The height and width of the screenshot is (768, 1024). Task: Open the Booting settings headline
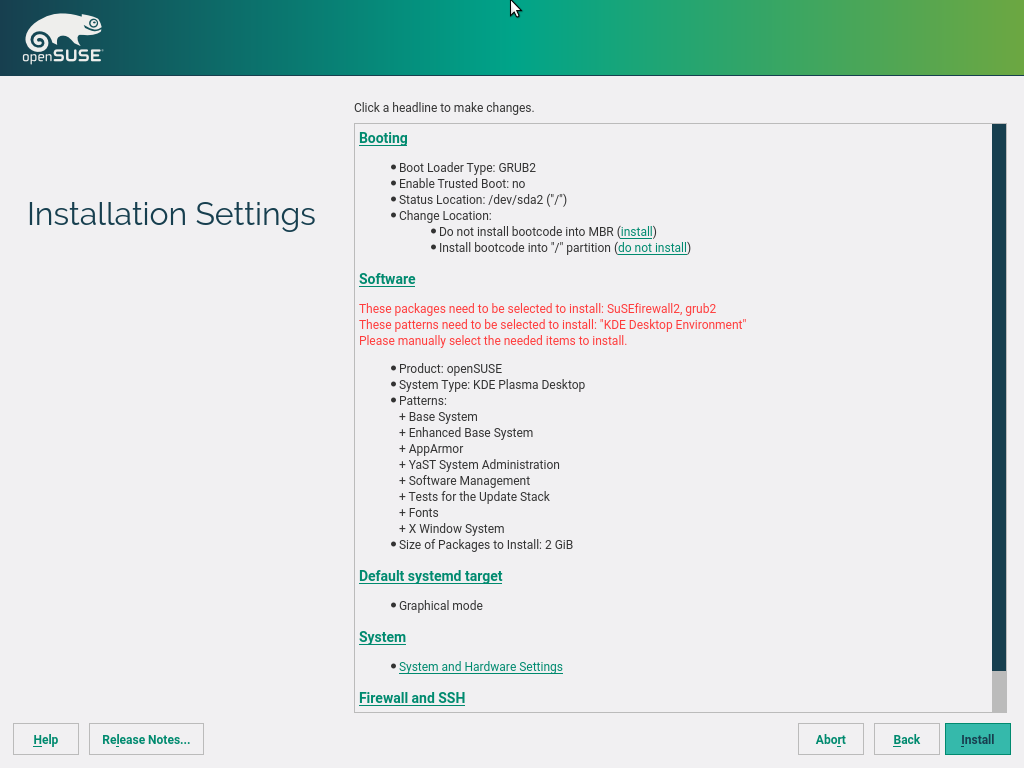pyautogui.click(x=383, y=138)
